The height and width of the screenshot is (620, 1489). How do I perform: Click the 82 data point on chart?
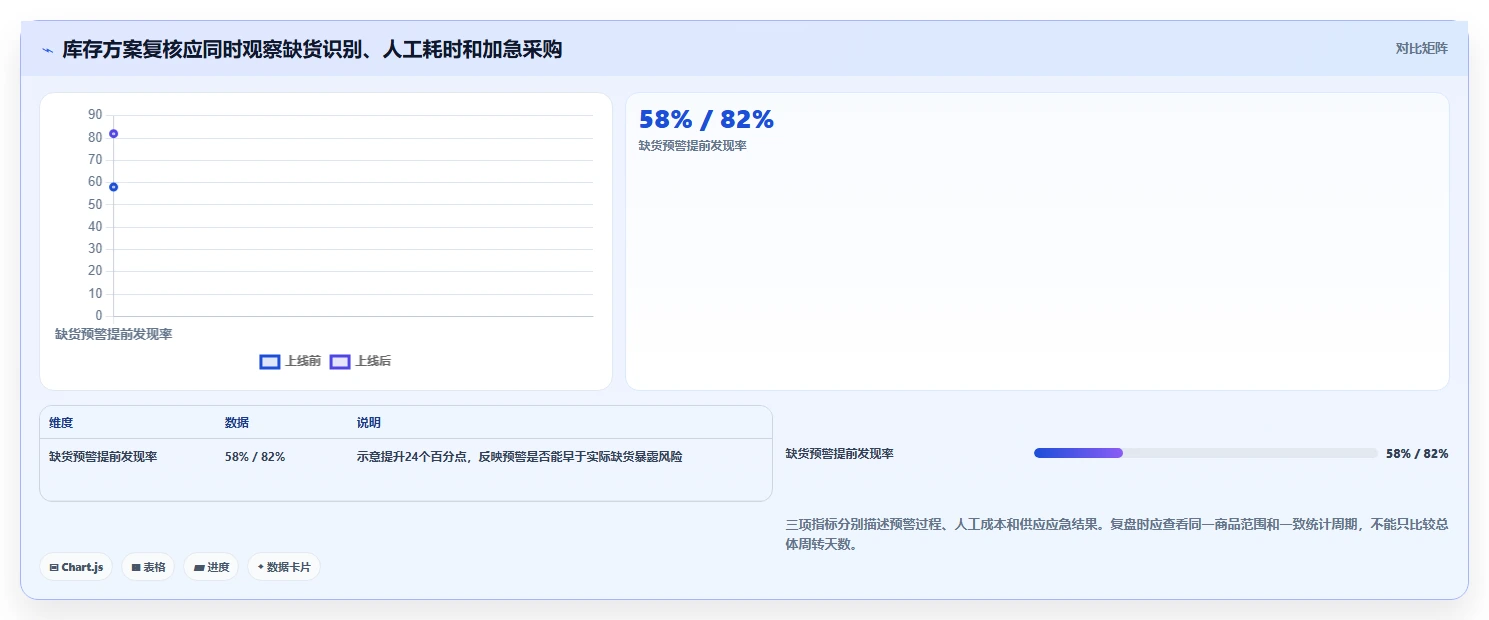113,134
